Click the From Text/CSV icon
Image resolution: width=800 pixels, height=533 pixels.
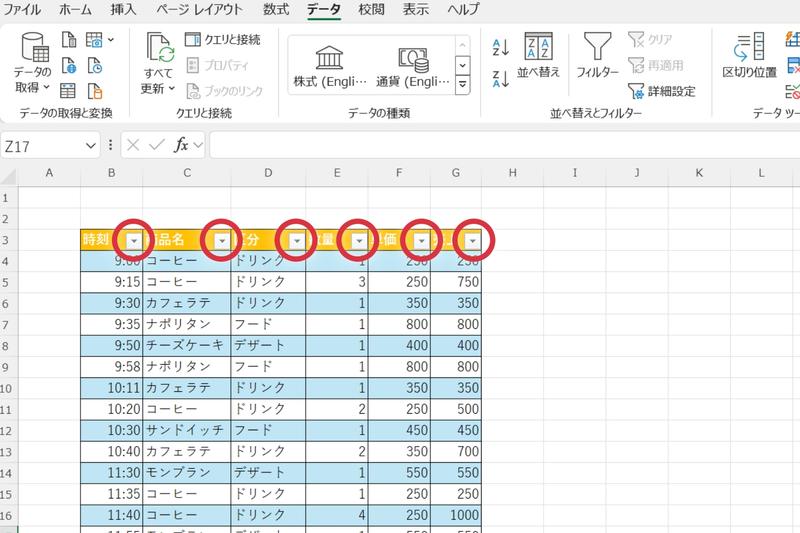(68, 39)
